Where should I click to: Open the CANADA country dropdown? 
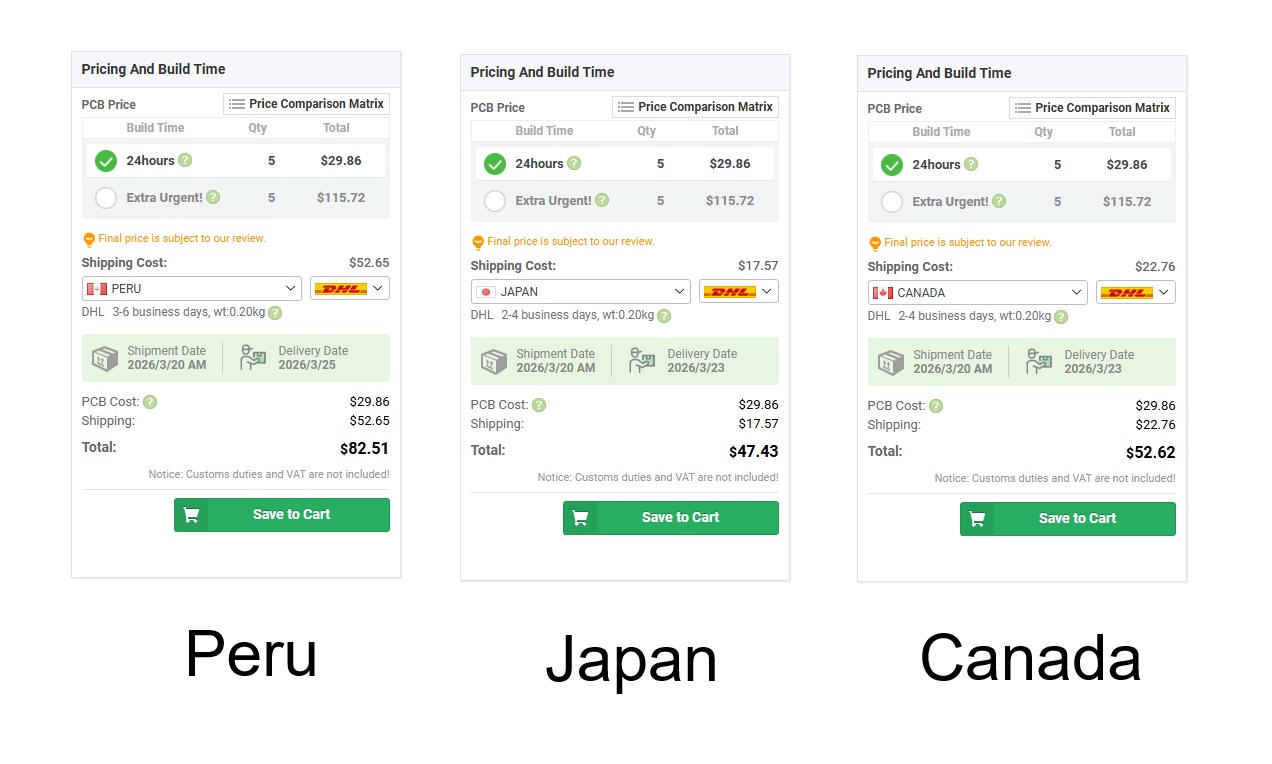[978, 293]
